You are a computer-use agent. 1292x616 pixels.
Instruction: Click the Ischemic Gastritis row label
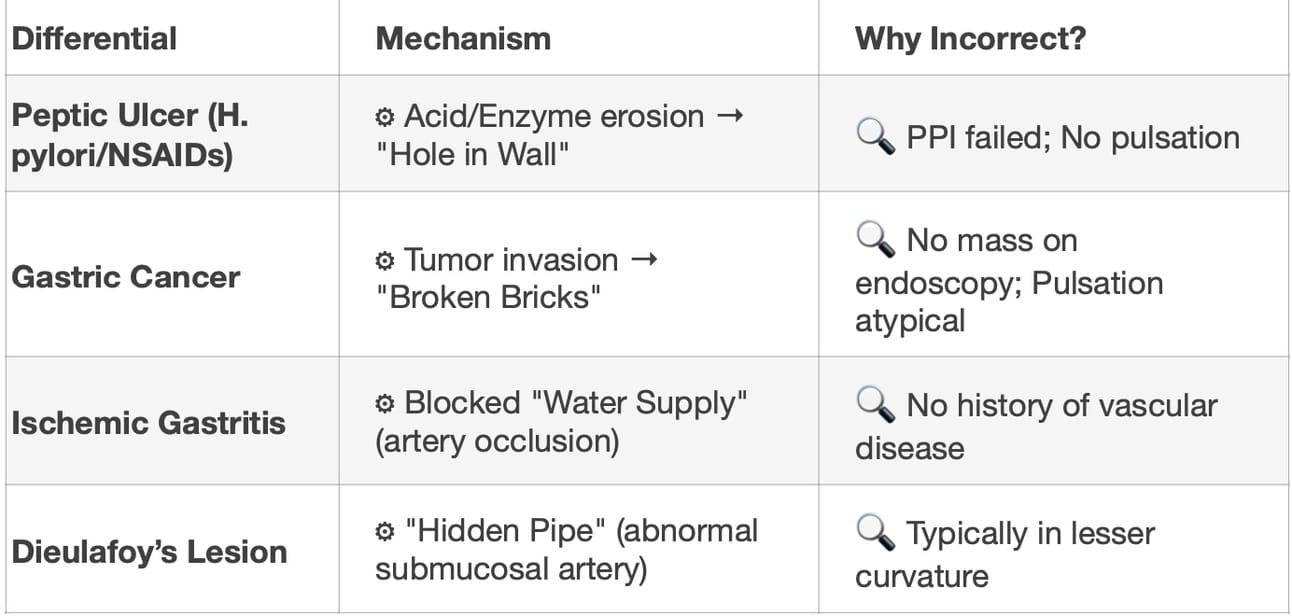148,422
